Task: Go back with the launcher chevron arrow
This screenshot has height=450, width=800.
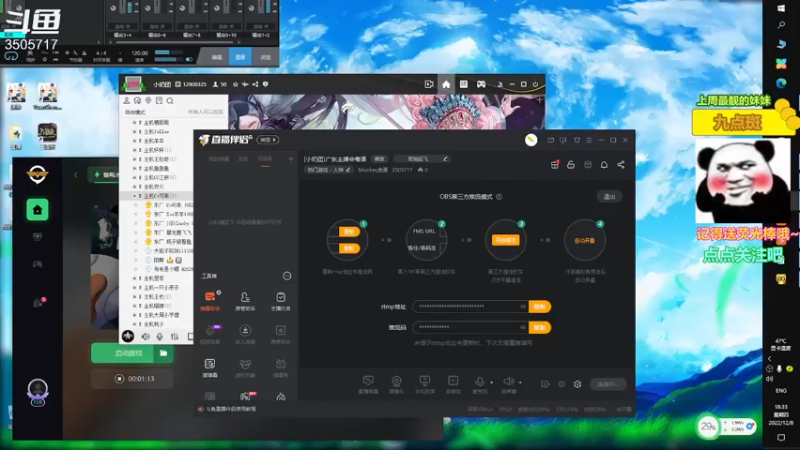Action: (x=76, y=175)
